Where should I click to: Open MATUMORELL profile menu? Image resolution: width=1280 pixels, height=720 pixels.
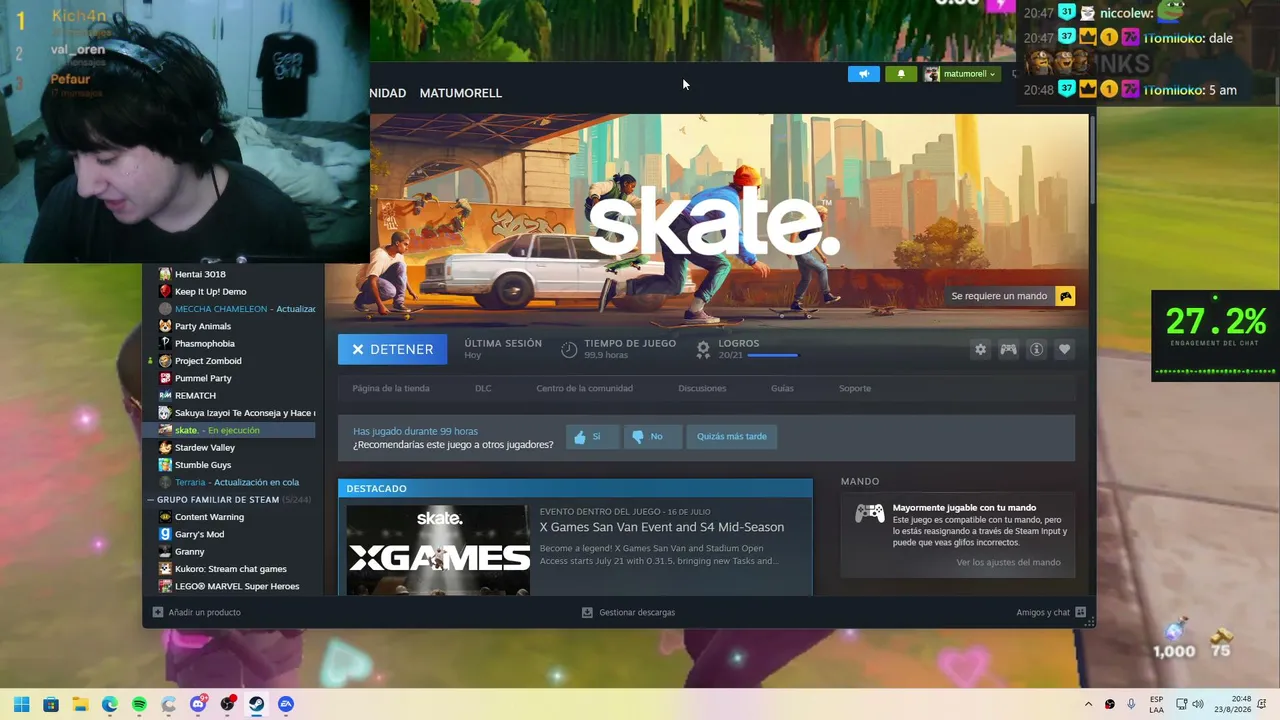pyautogui.click(x=461, y=93)
